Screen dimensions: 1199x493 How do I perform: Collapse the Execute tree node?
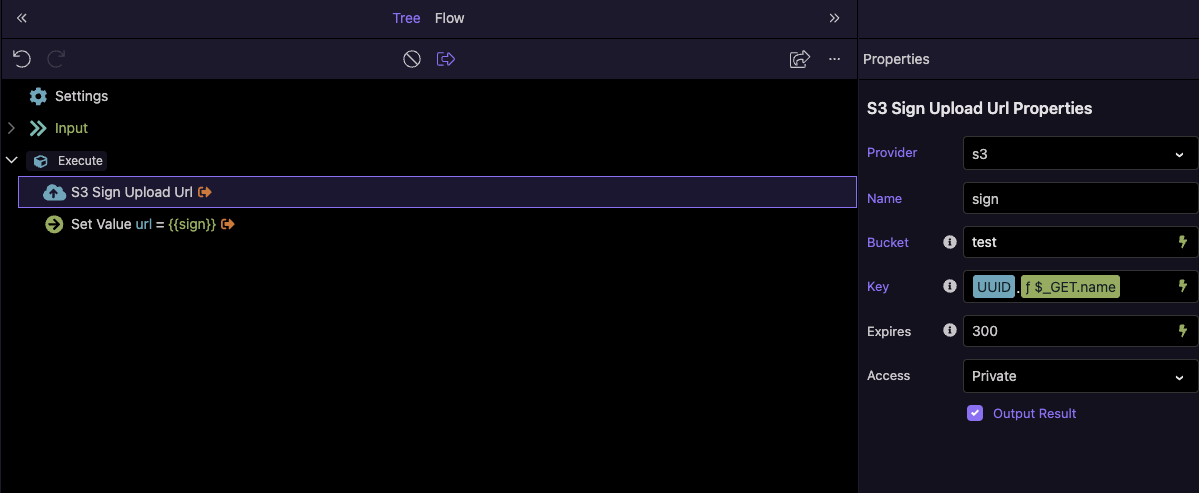(11, 160)
